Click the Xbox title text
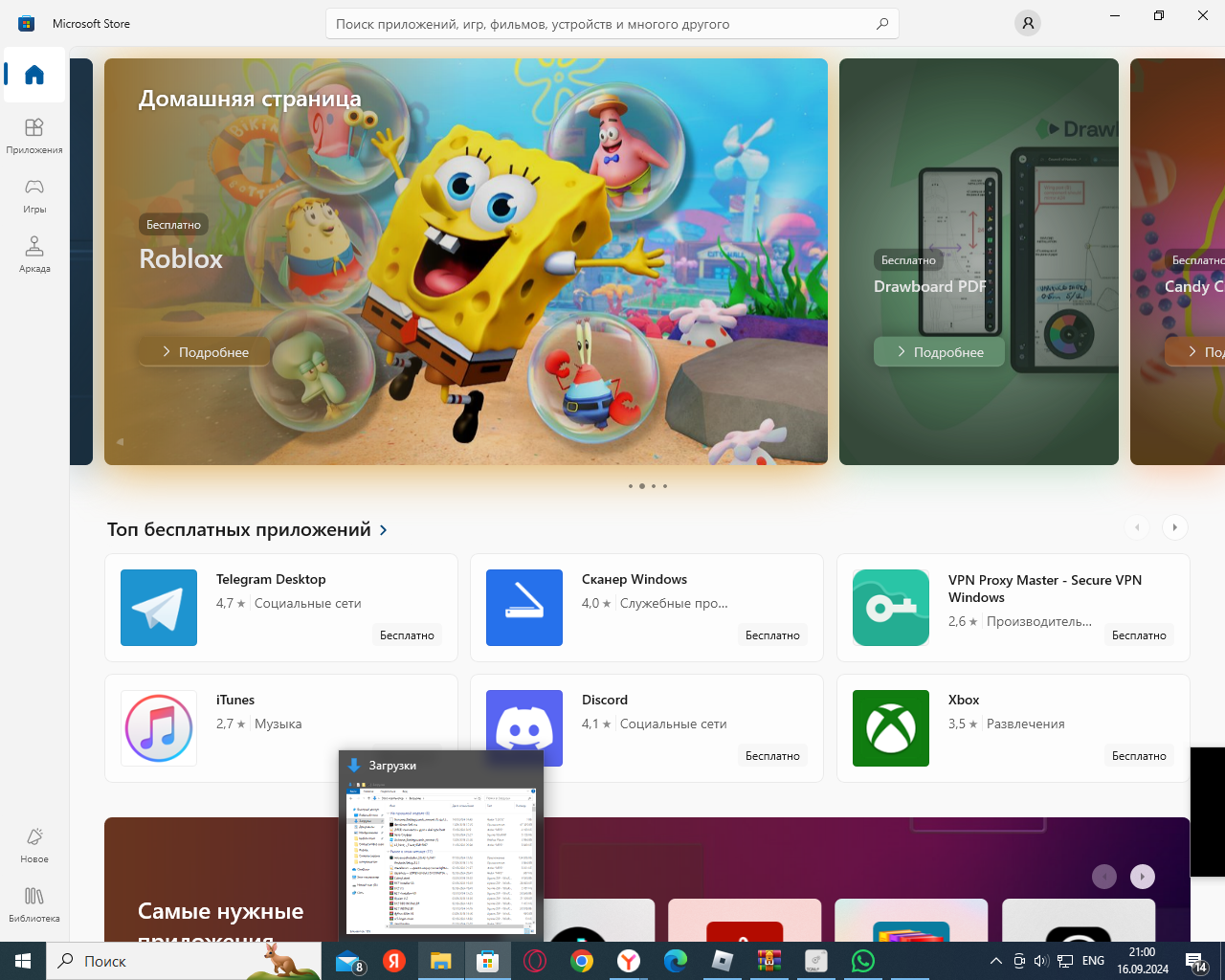The width and height of the screenshot is (1225, 980). [x=964, y=700]
